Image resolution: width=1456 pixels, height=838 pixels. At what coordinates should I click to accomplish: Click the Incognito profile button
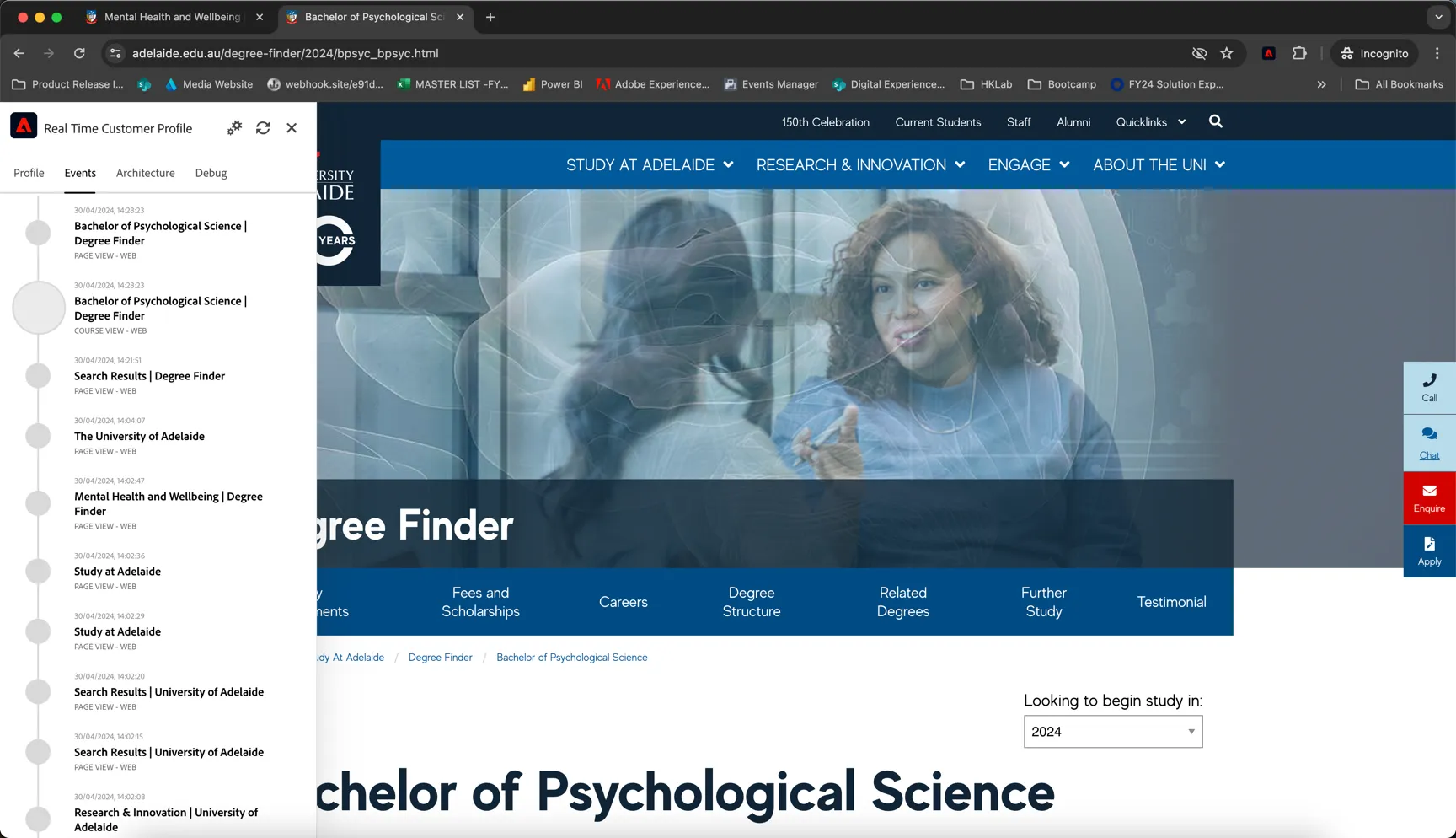1374,53
